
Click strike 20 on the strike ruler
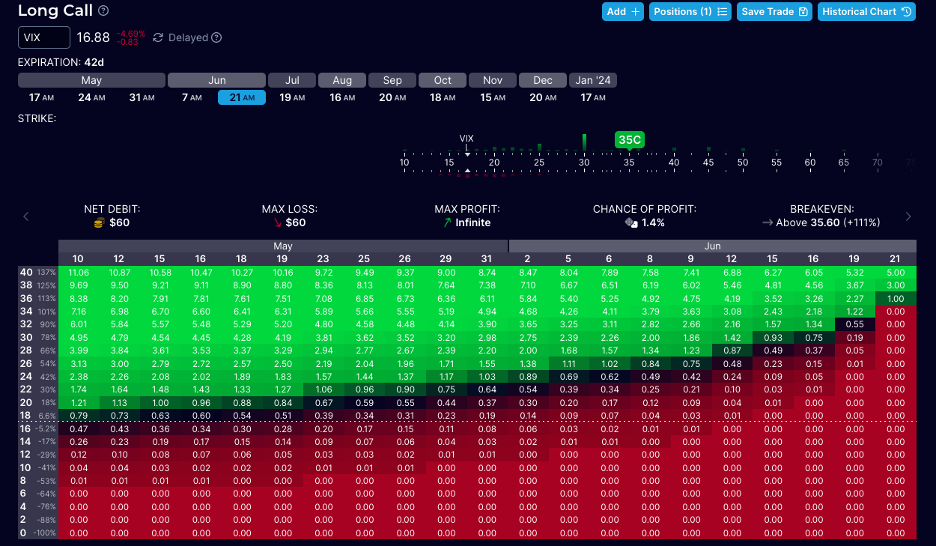494,162
